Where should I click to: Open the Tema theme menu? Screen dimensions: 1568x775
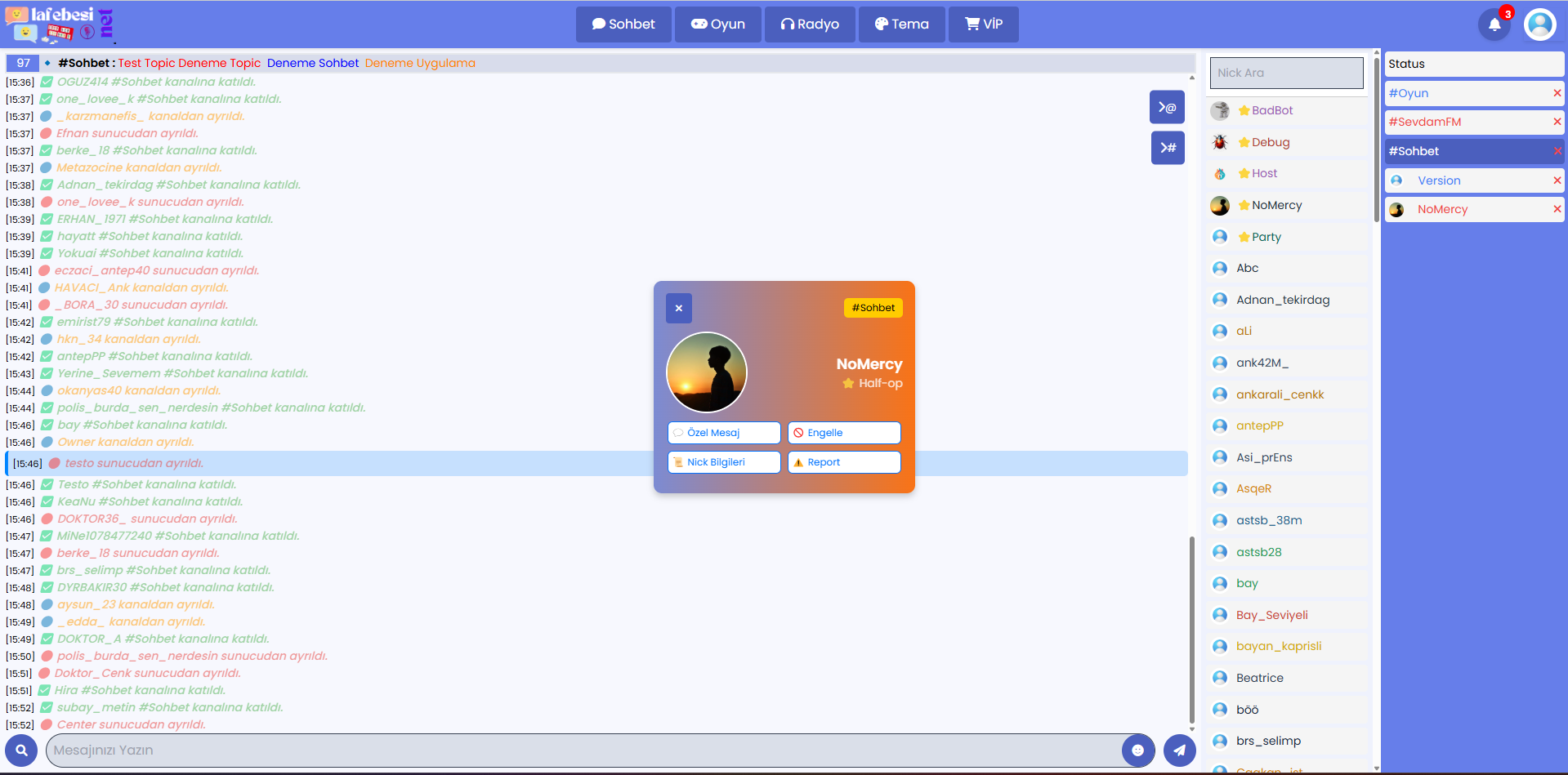[901, 24]
